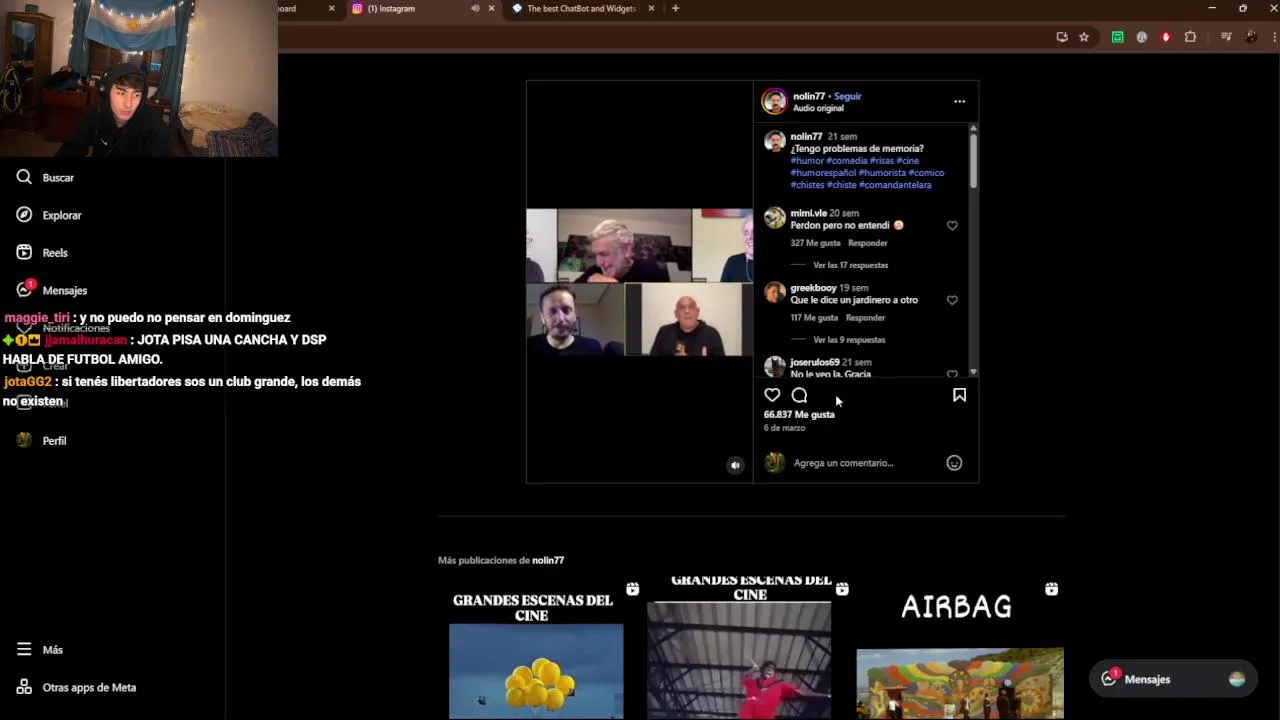This screenshot has width=1280, height=720.
Task: Like mimi.vle's comment
Action: pos(952,226)
